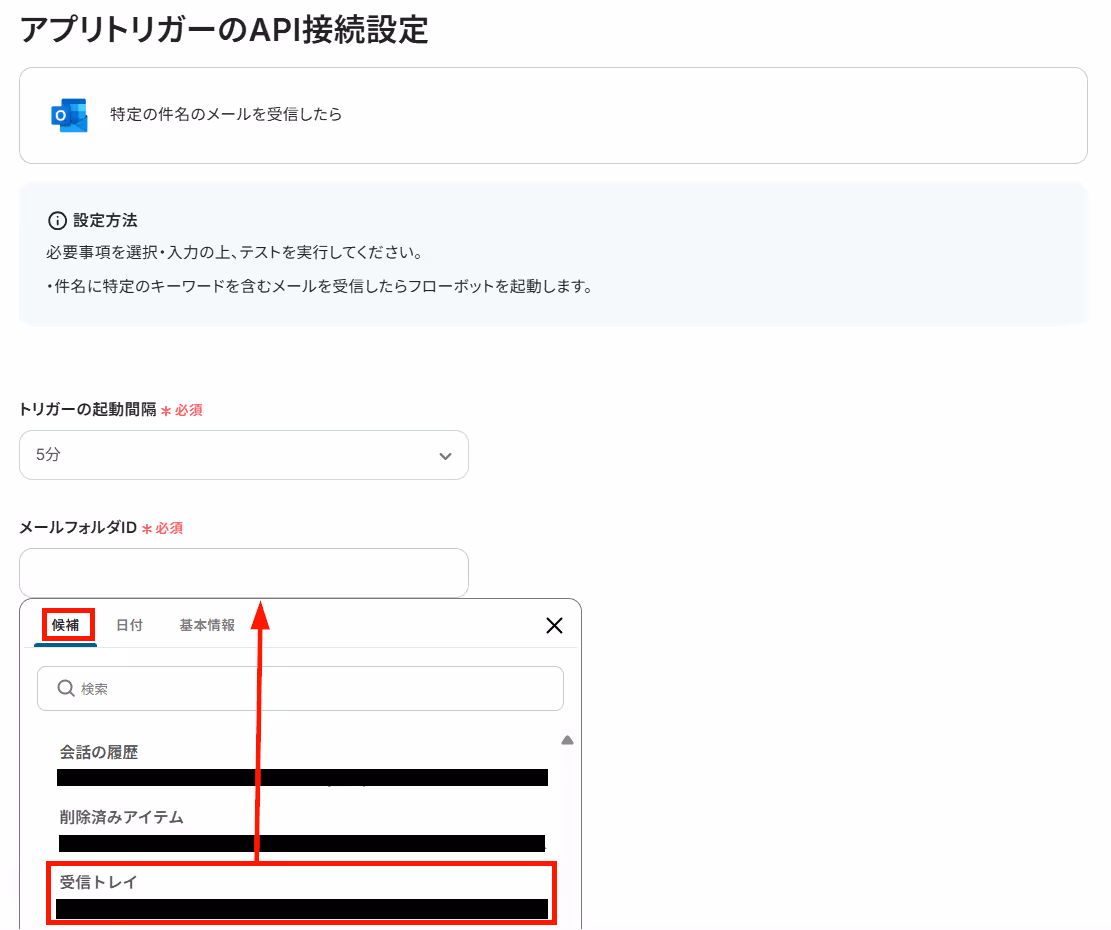This screenshot has height=930, width=1111.
Task: Click the info icon beside 設定方法
Action: click(x=57, y=221)
